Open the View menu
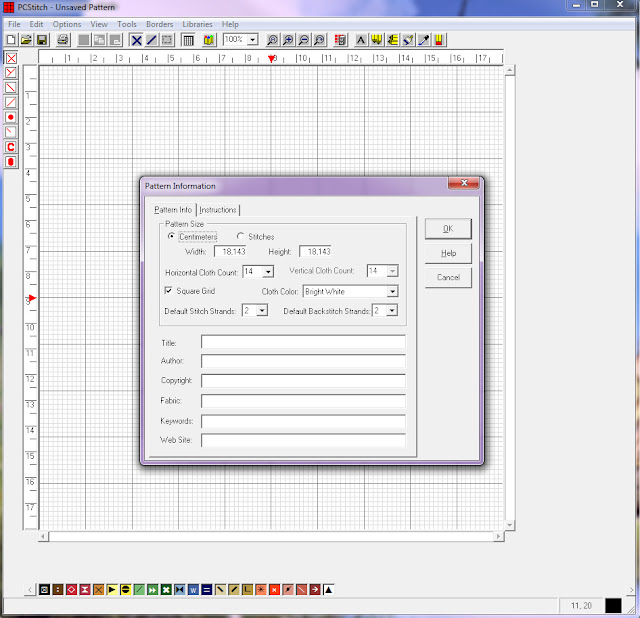The width and height of the screenshot is (640, 618). [x=99, y=24]
